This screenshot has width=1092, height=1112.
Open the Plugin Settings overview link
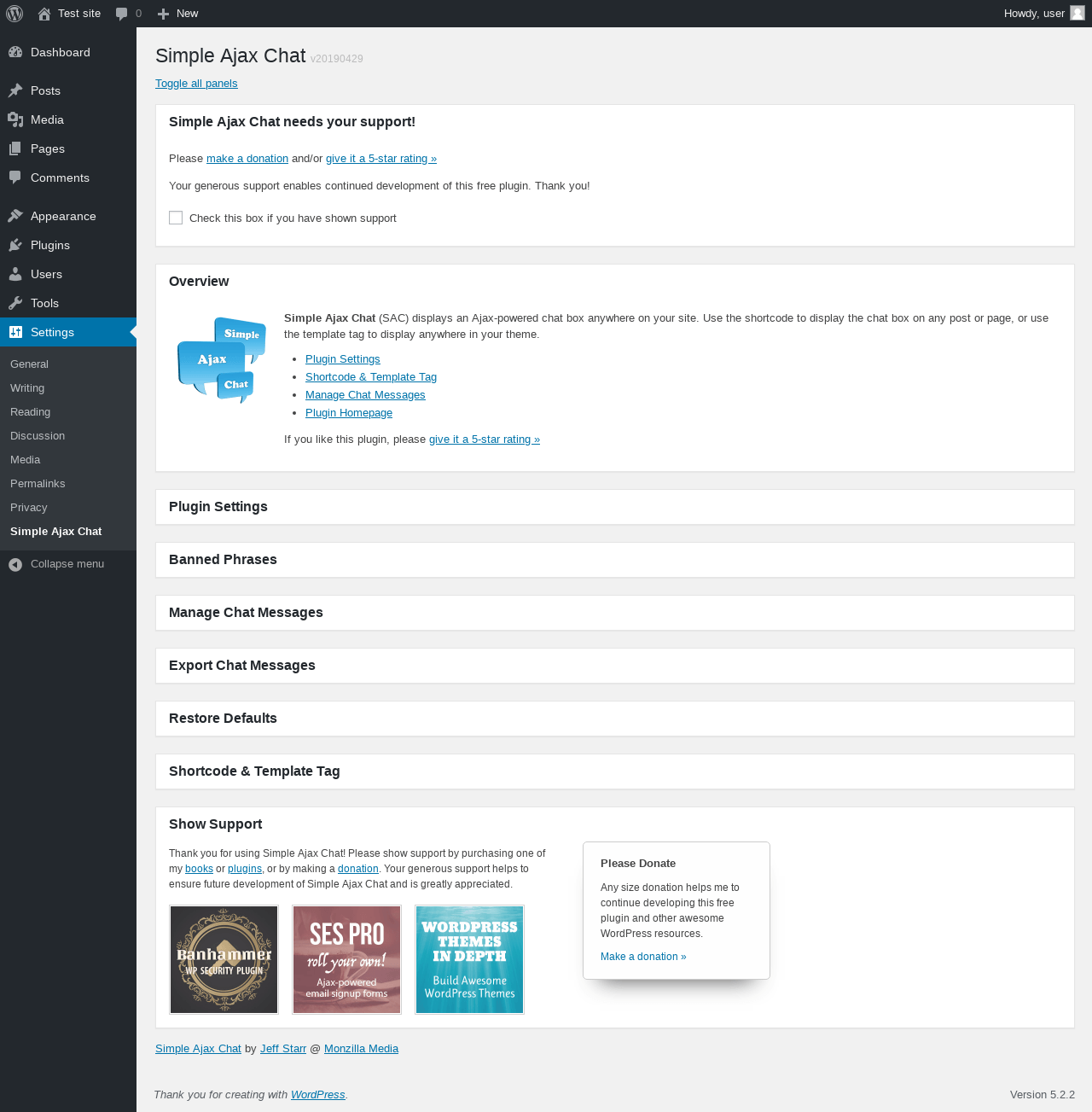pyautogui.click(x=343, y=359)
